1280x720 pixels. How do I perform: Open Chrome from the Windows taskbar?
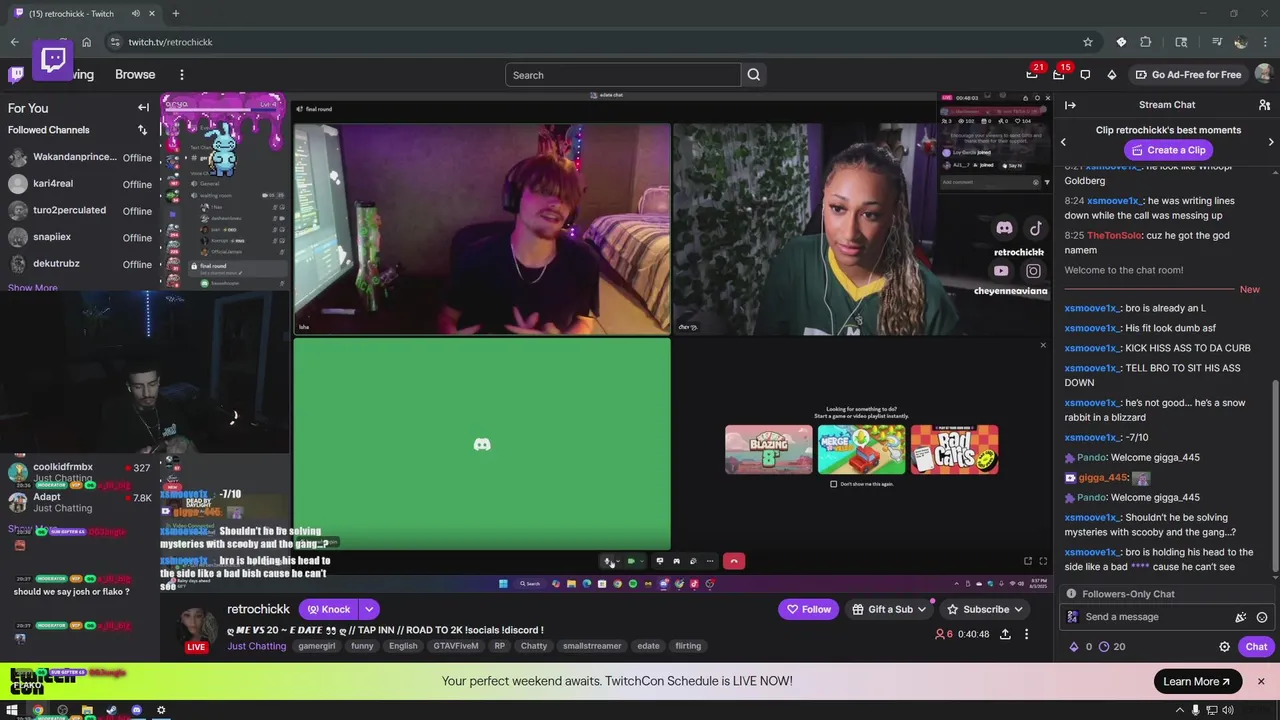[37, 711]
